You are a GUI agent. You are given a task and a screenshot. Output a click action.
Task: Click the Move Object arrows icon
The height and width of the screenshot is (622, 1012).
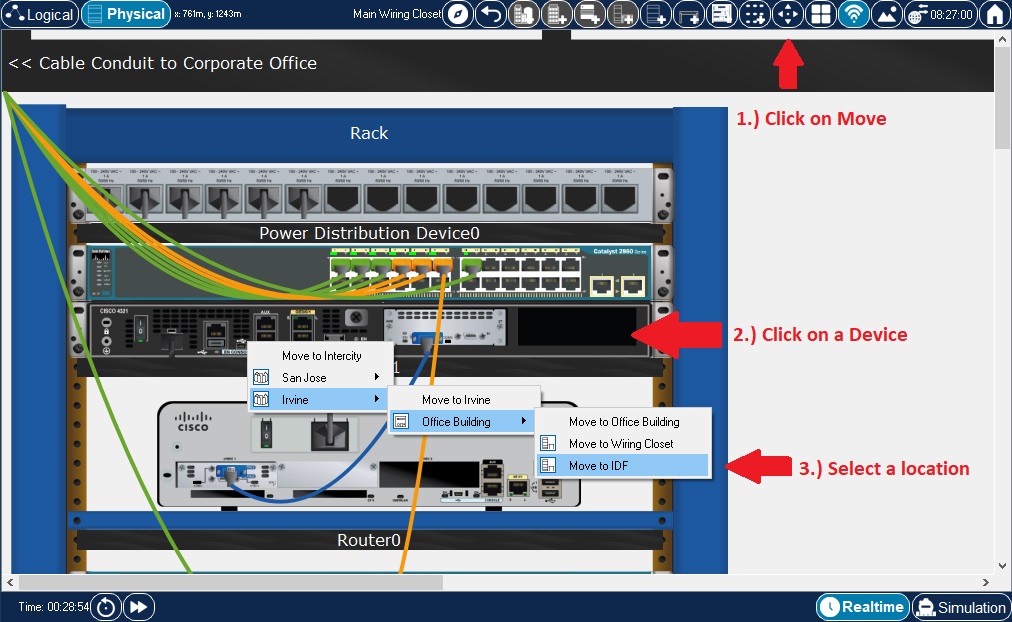point(789,14)
